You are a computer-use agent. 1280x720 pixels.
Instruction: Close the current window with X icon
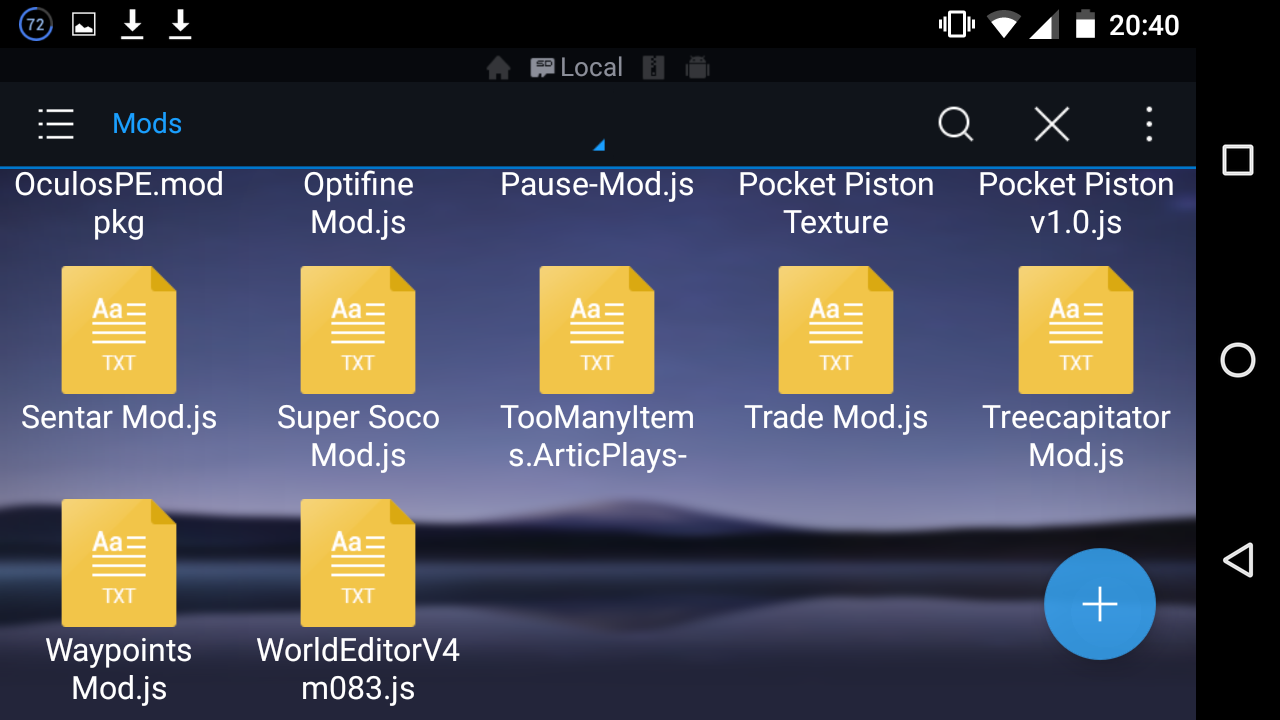point(1052,124)
